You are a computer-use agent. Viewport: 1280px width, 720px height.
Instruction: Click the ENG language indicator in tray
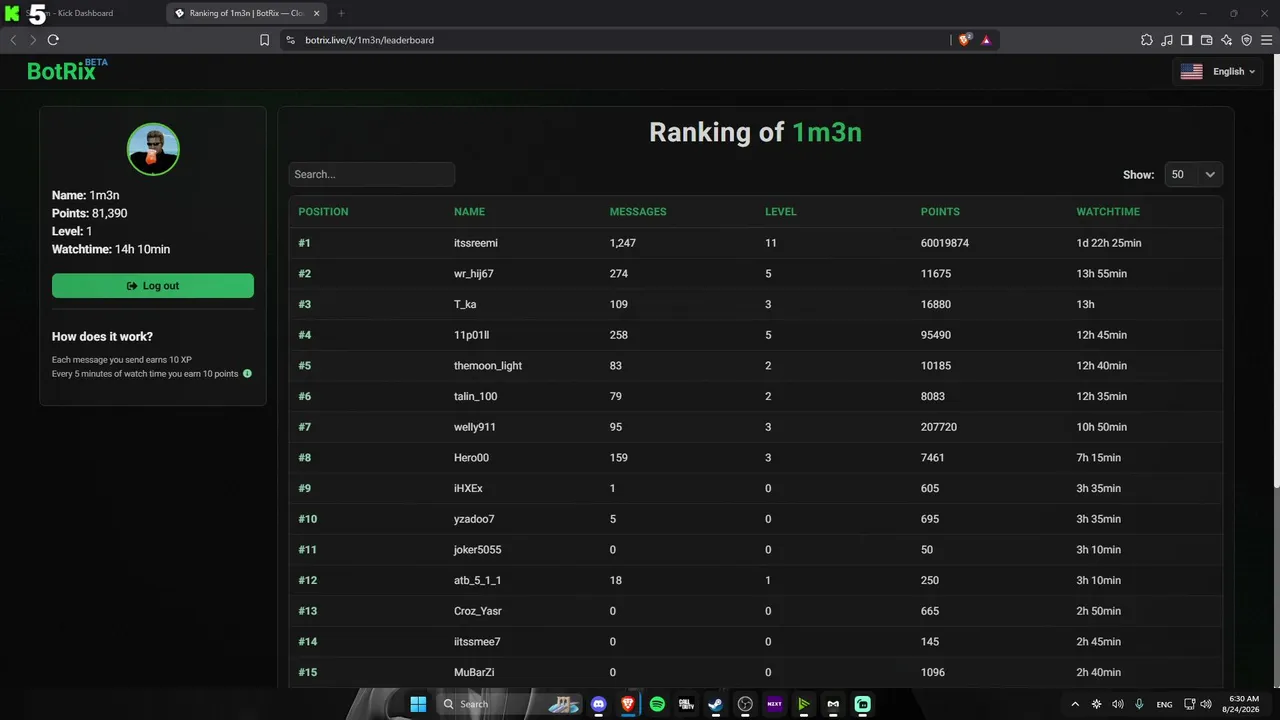click(x=1164, y=704)
